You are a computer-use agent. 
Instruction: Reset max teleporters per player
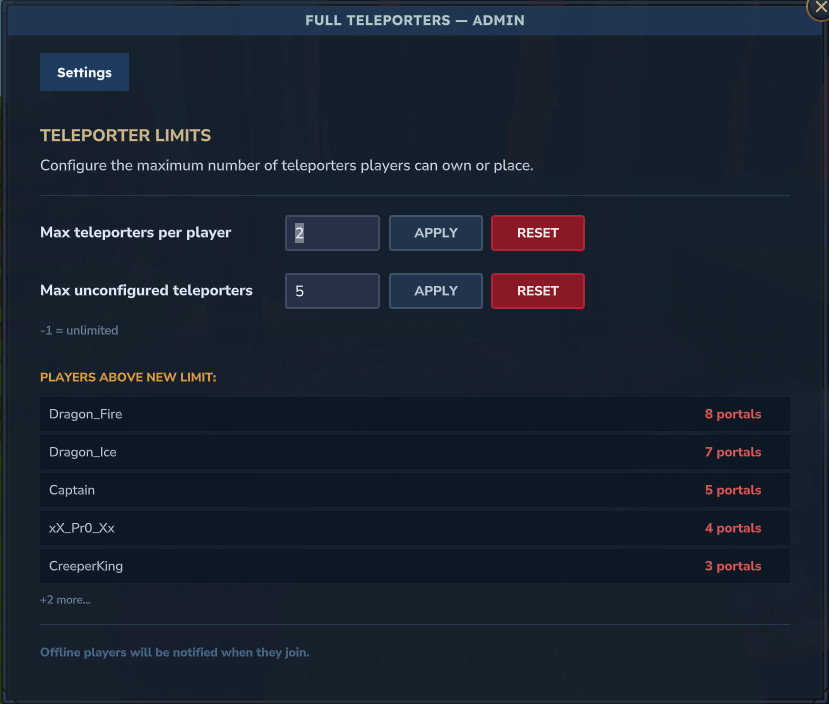click(538, 233)
